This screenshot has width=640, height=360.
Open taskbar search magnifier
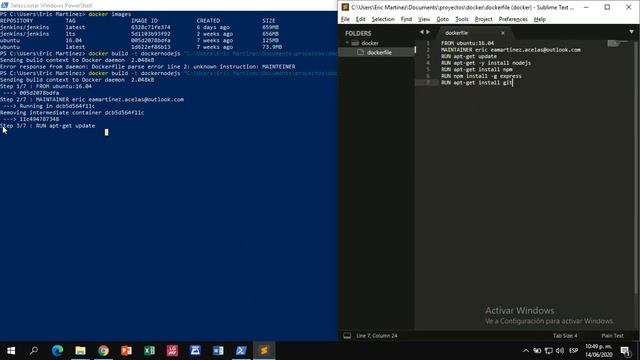coord(34,351)
